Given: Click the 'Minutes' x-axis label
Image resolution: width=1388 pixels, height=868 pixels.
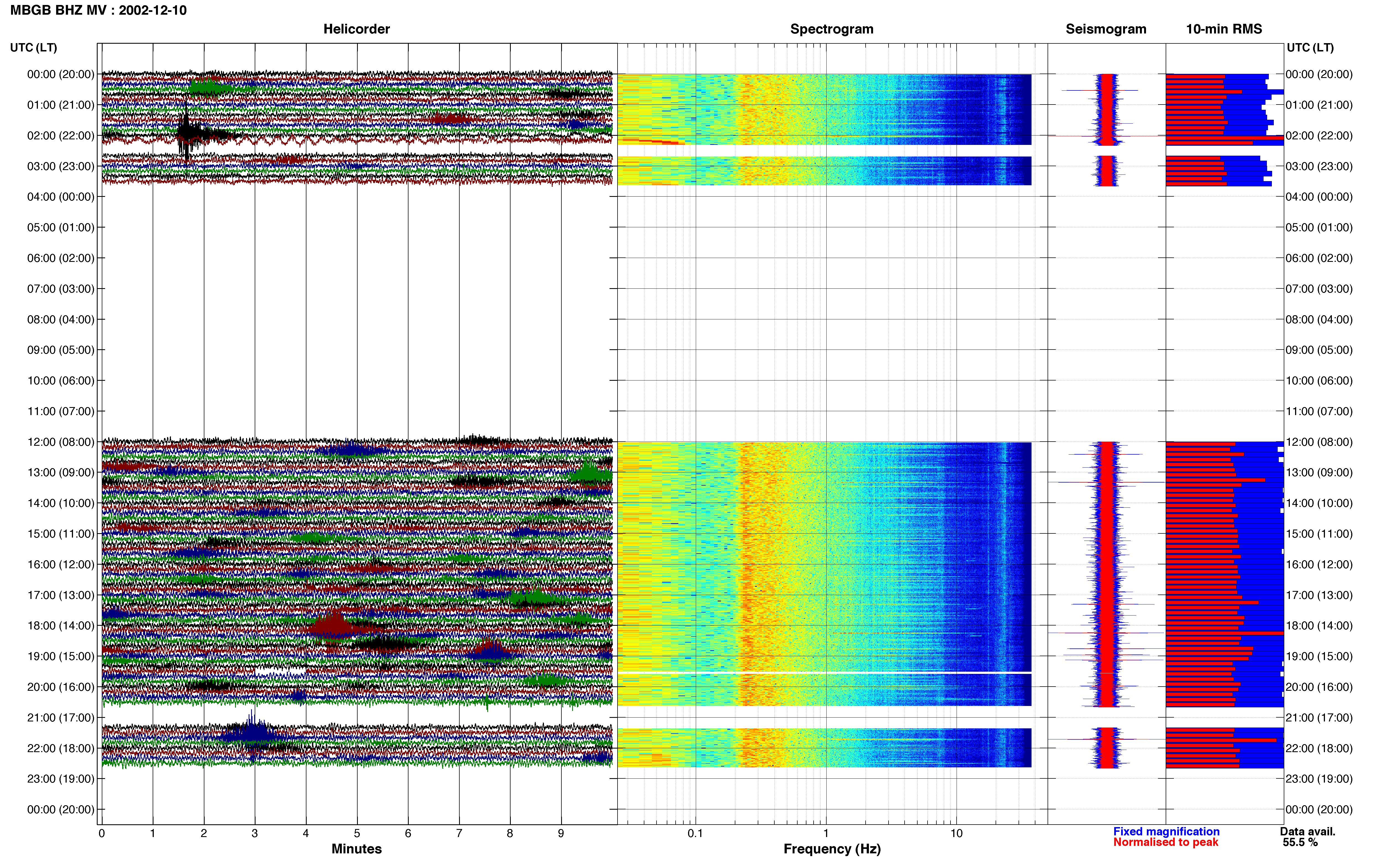Looking at the screenshot, I should tap(356, 848).
